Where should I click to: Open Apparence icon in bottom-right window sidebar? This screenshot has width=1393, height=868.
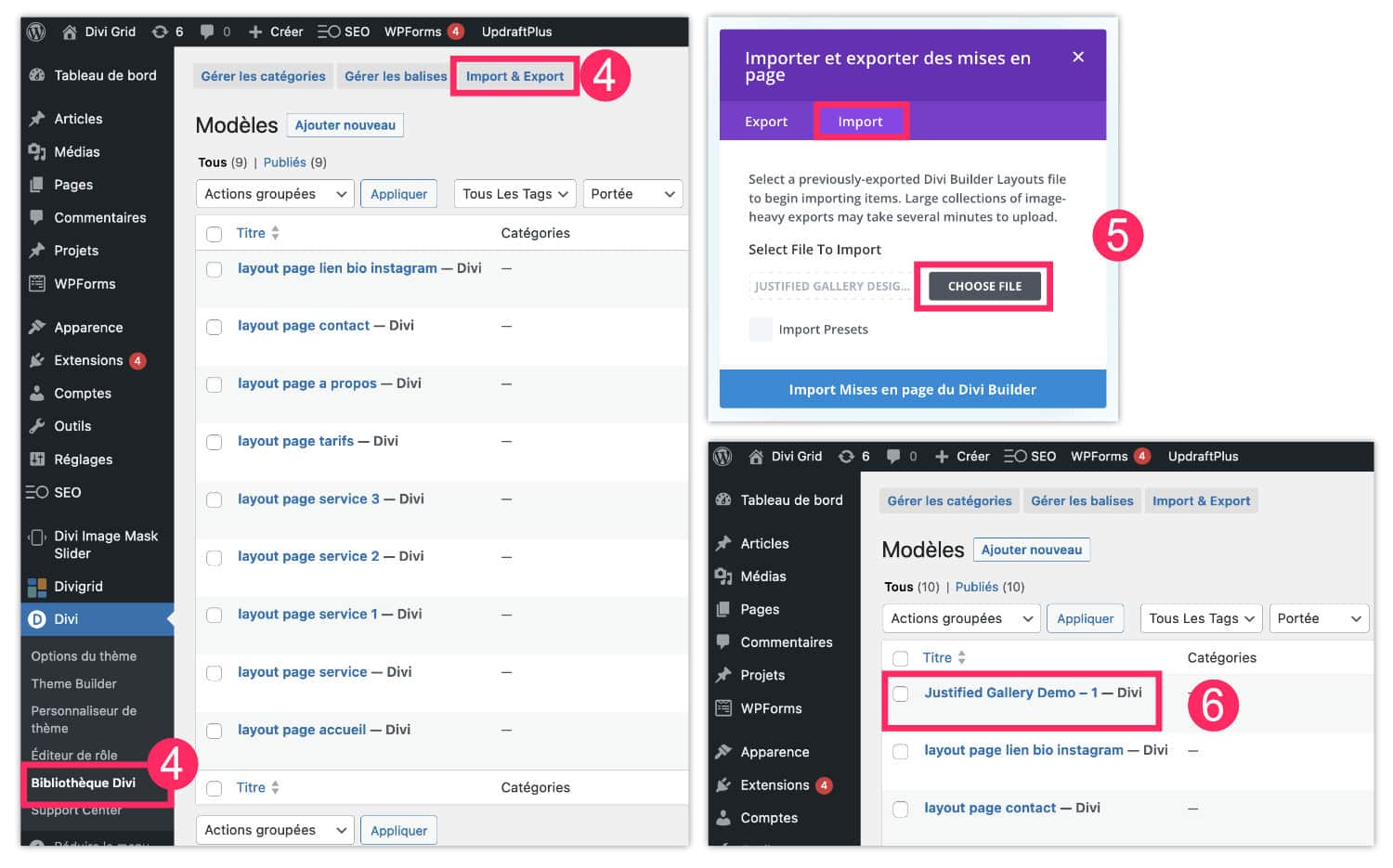tap(723, 752)
